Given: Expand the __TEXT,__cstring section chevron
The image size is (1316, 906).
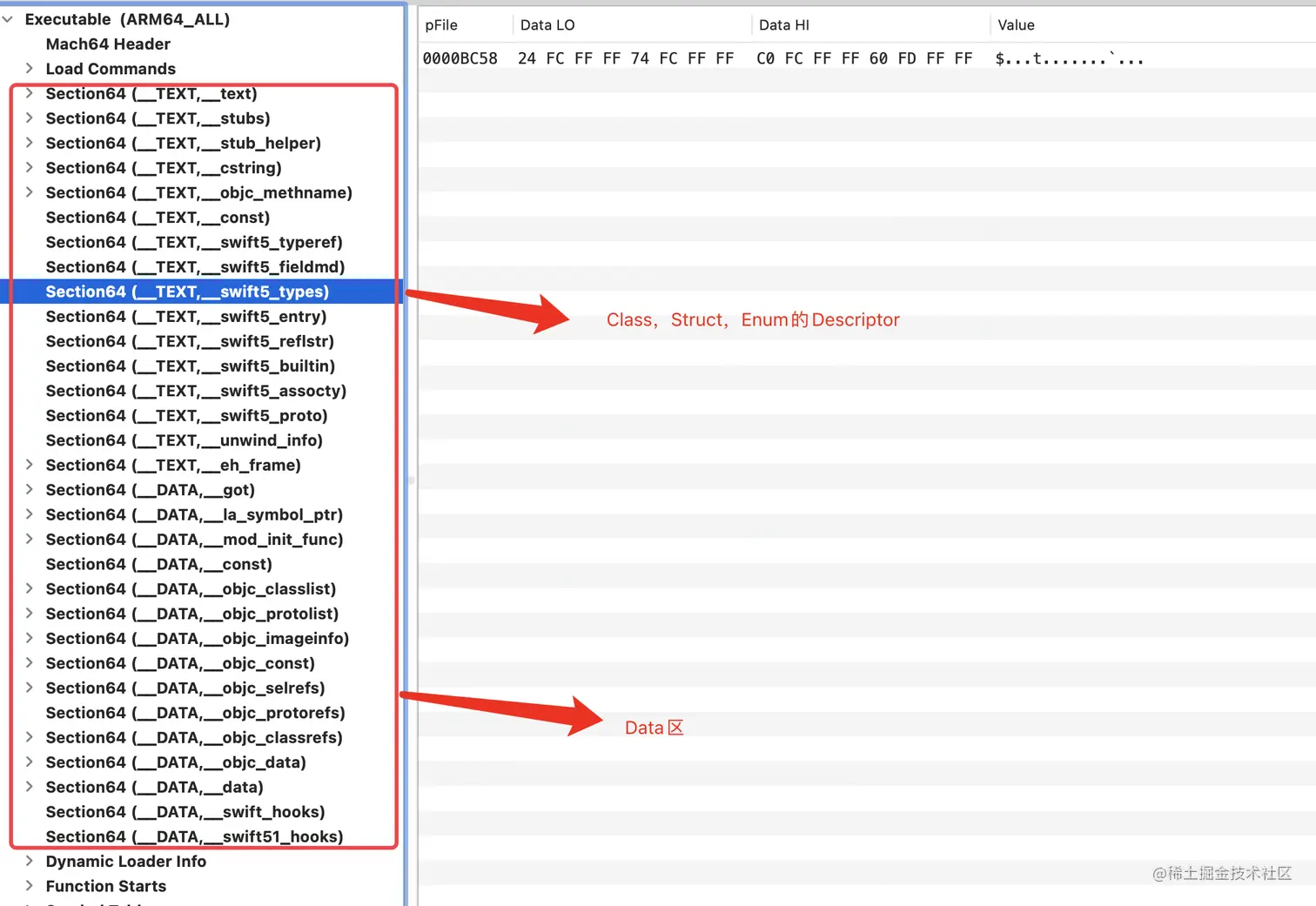Looking at the screenshot, I should 29,167.
